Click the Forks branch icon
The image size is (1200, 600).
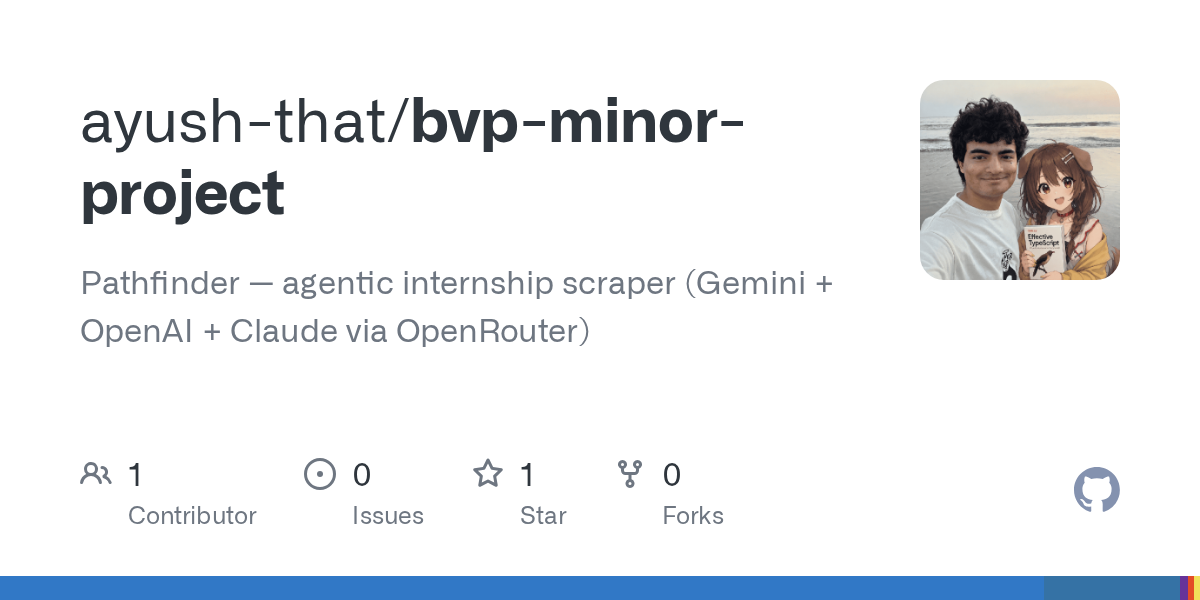630,474
